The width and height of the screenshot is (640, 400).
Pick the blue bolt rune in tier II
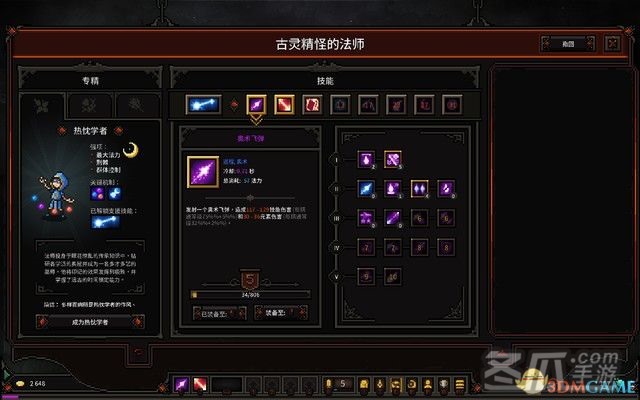[x=366, y=189]
